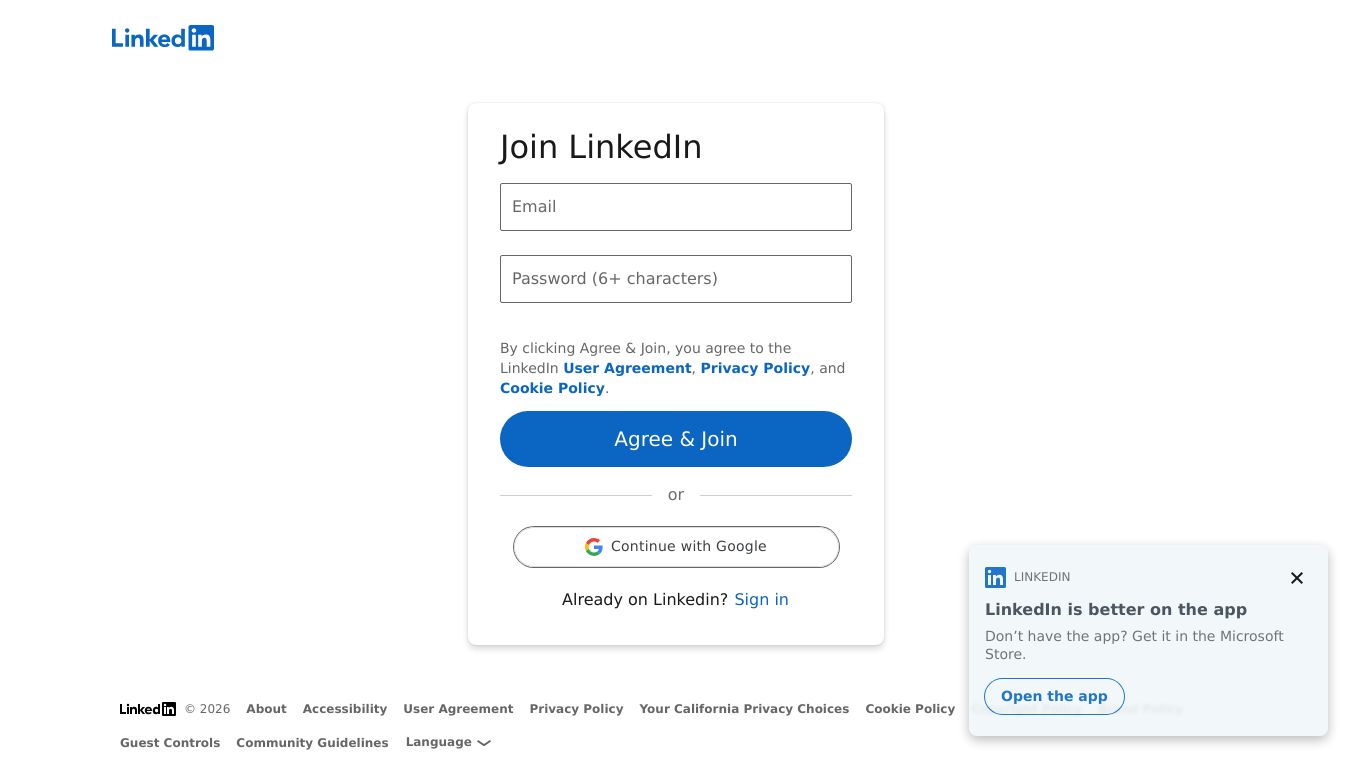
Task: Open the Cookie Policy link in form
Action: pyautogui.click(x=552, y=388)
